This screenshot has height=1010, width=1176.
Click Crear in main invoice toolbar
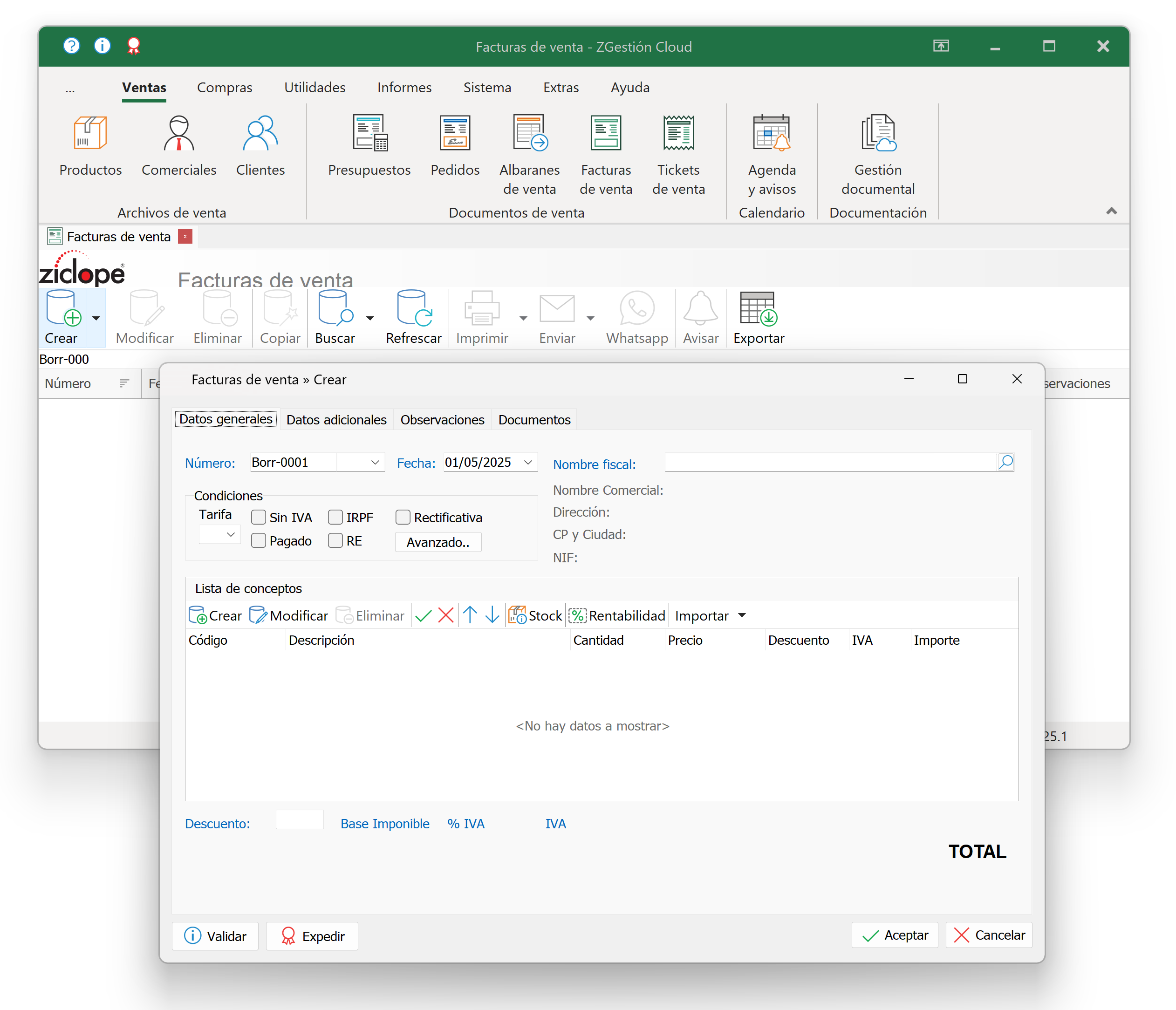[62, 318]
